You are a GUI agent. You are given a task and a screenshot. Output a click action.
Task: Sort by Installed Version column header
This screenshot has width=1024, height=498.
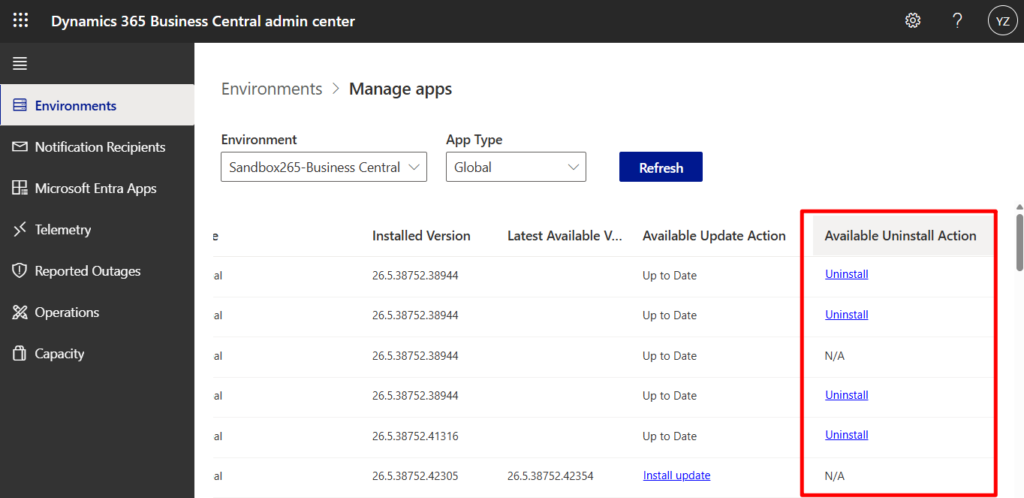tap(421, 236)
